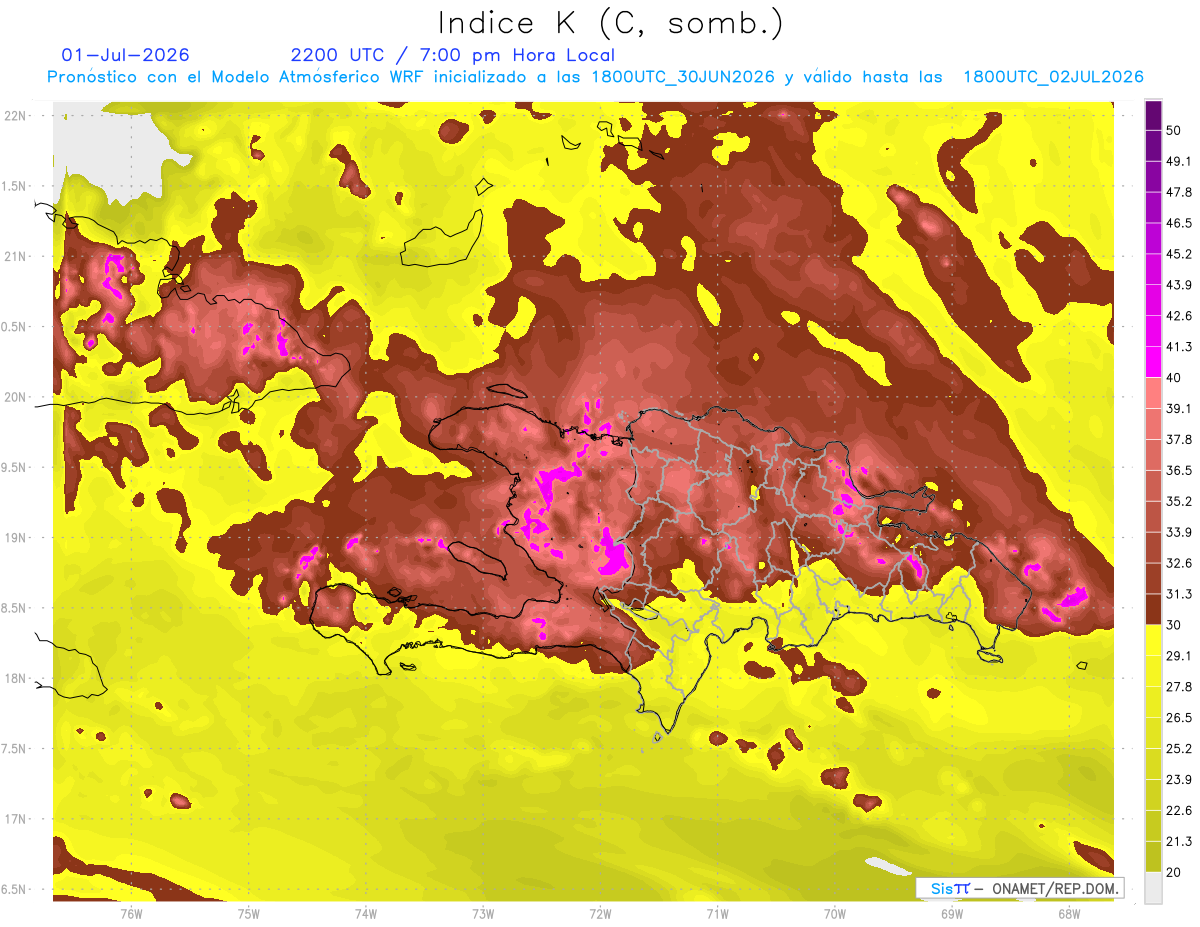Click the 68W longitude axis label
This screenshot has height=927, width=1200.
pyautogui.click(x=1068, y=913)
